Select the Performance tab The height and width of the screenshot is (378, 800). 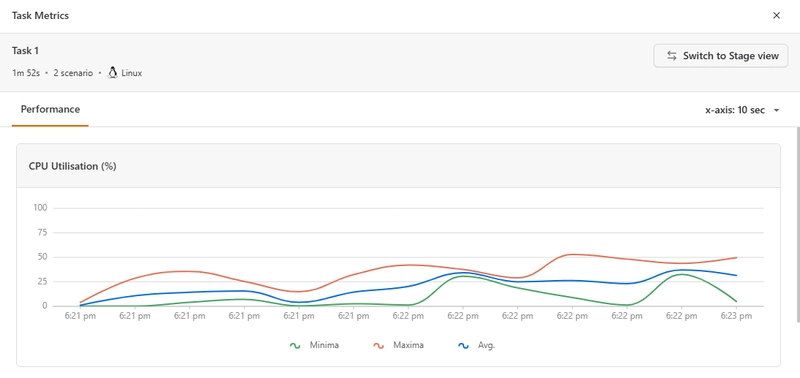(50, 109)
